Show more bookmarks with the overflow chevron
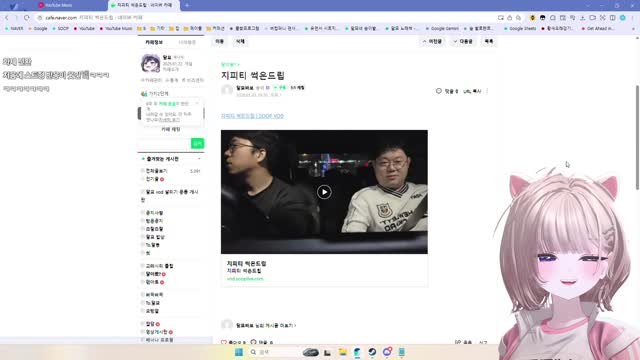 click(633, 29)
